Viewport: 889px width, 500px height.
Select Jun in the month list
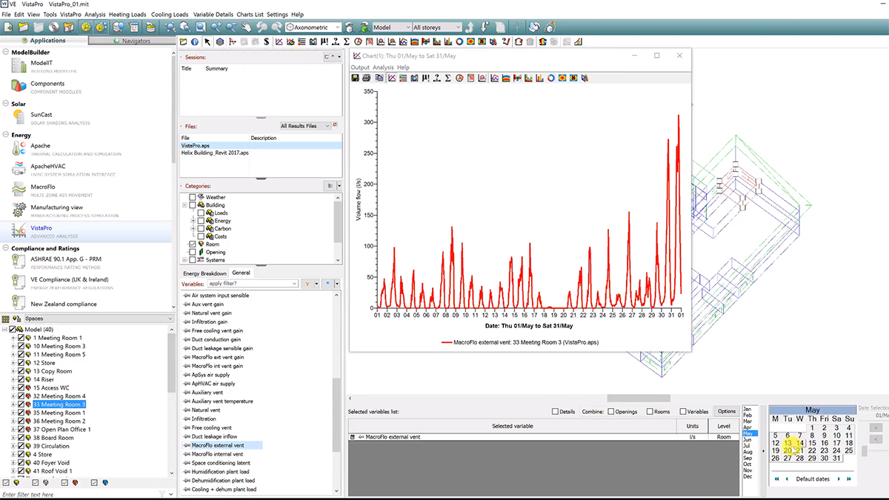(x=747, y=440)
